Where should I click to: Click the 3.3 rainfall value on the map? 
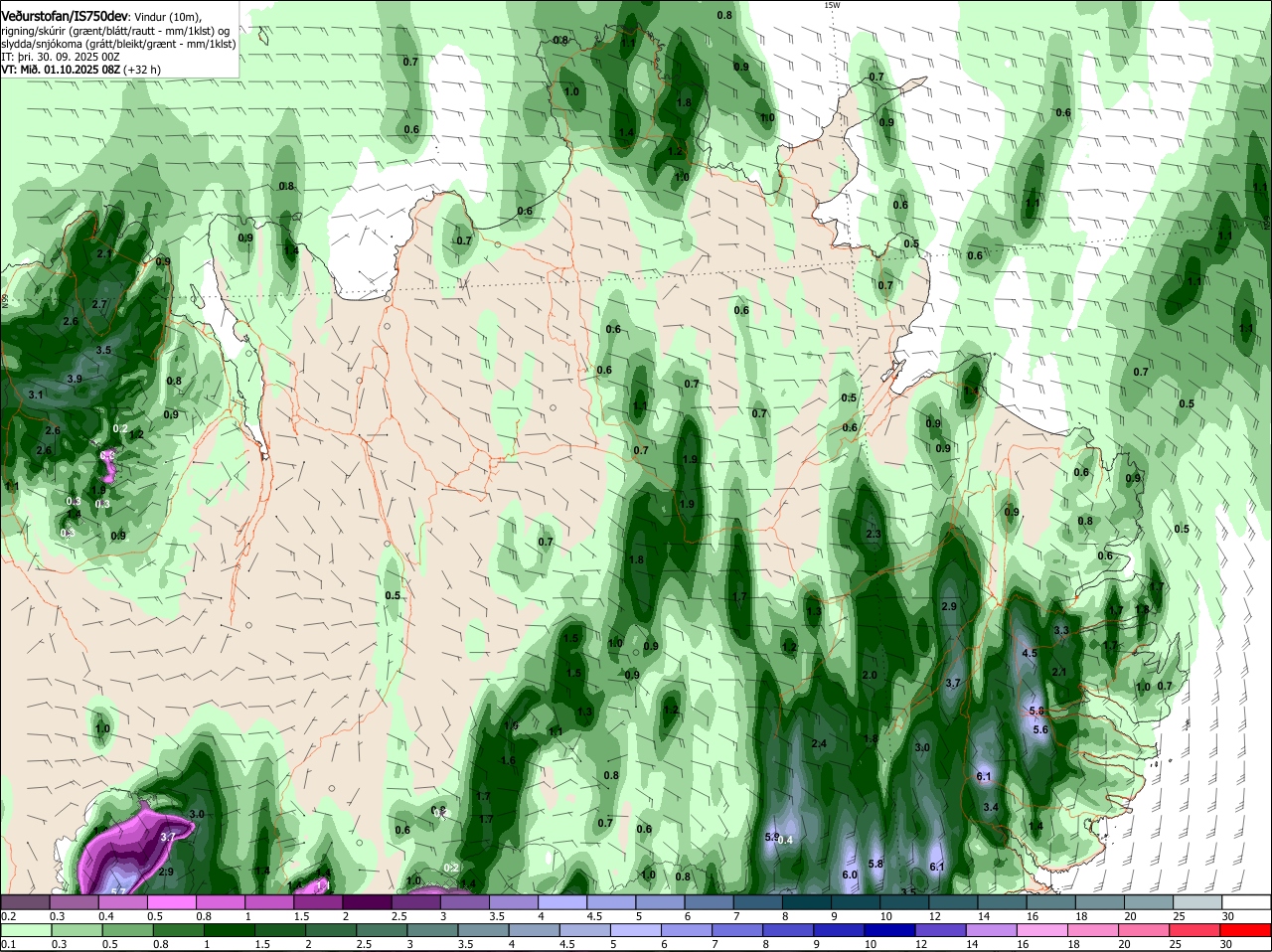click(x=1060, y=630)
